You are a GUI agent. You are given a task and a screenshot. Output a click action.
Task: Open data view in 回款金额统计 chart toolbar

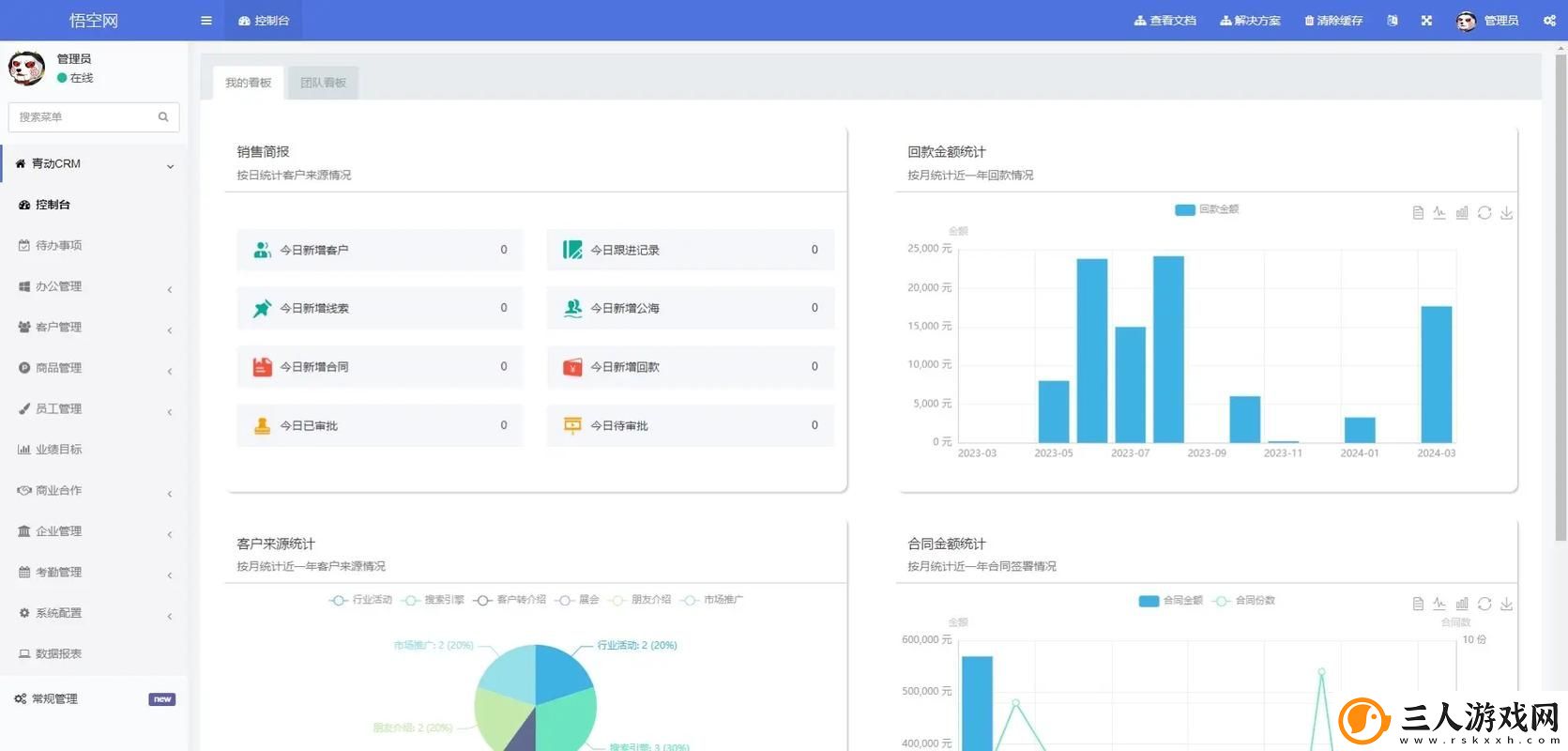[1418, 213]
